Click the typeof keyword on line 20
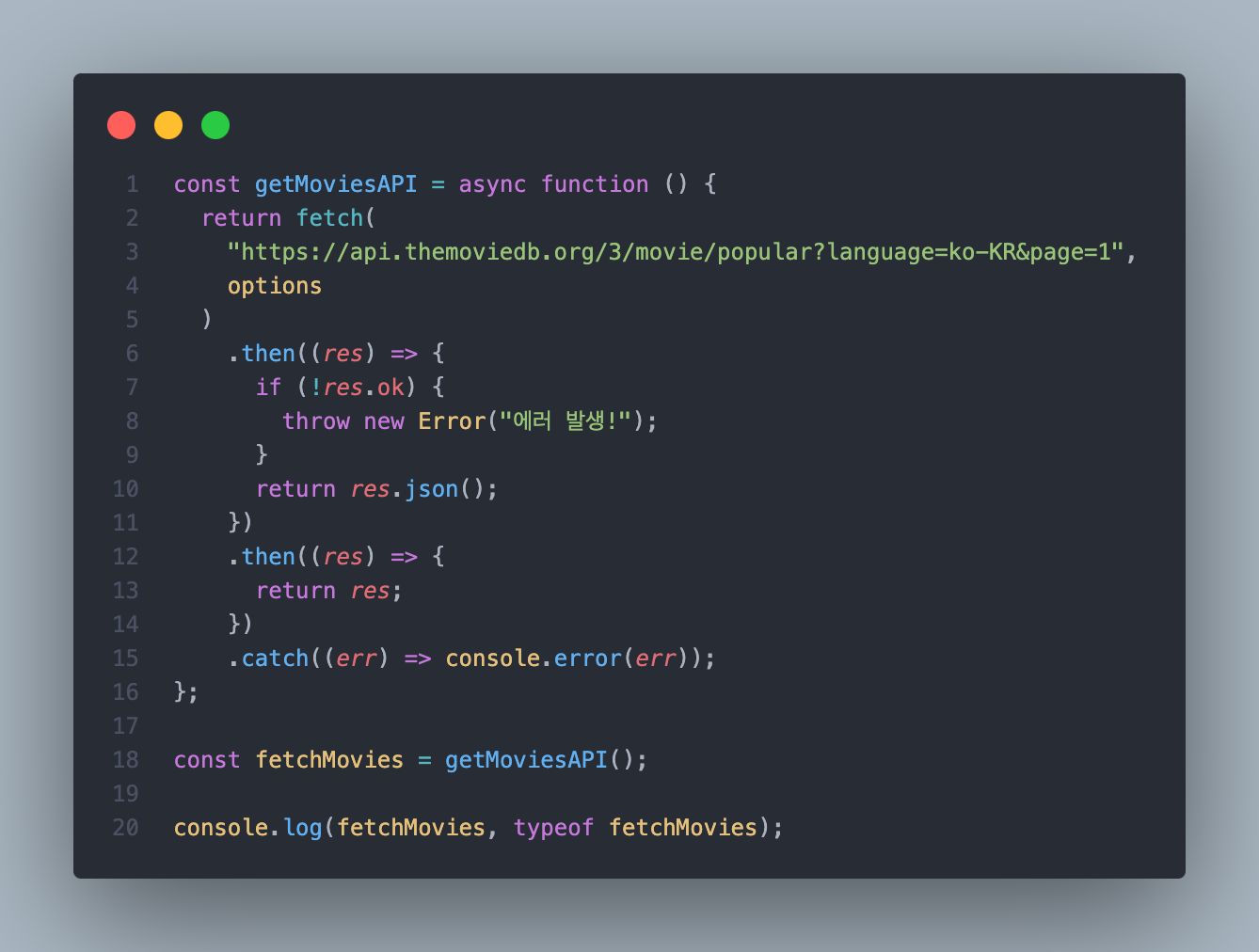 pos(553,828)
